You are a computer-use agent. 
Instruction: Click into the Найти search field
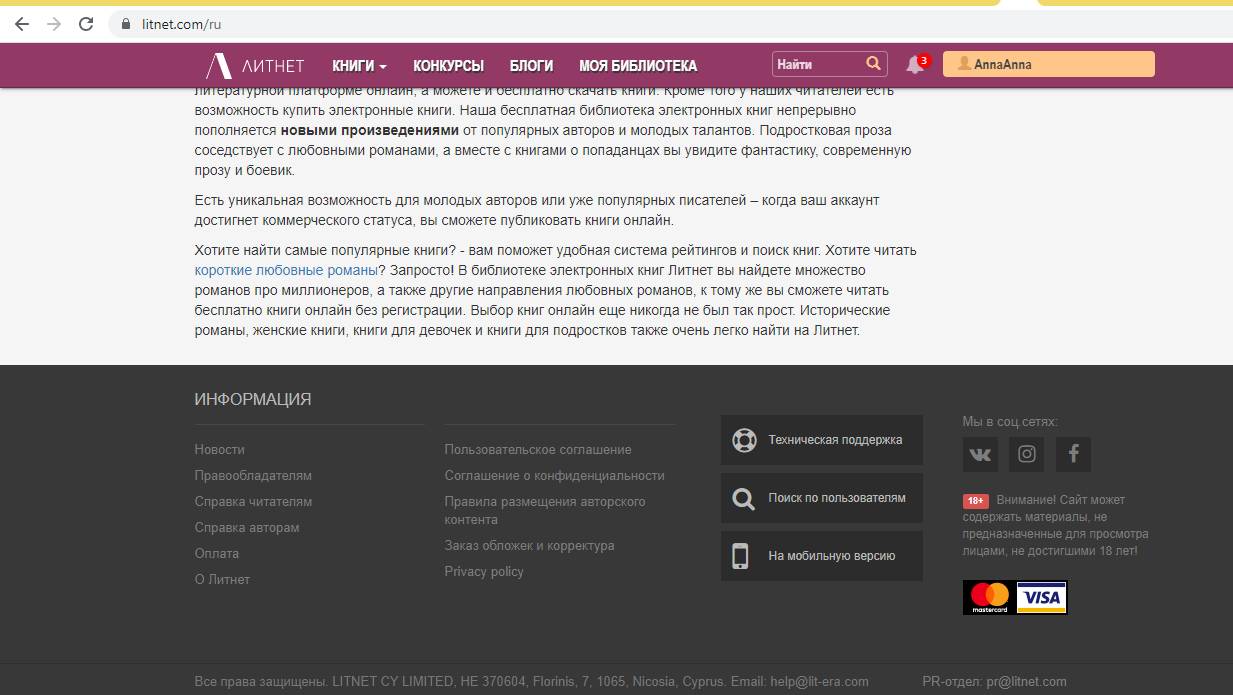[815, 64]
